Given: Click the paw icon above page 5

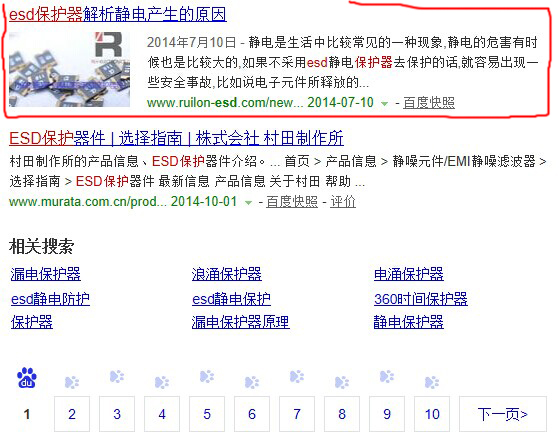Looking at the screenshot, I should (x=207, y=376).
